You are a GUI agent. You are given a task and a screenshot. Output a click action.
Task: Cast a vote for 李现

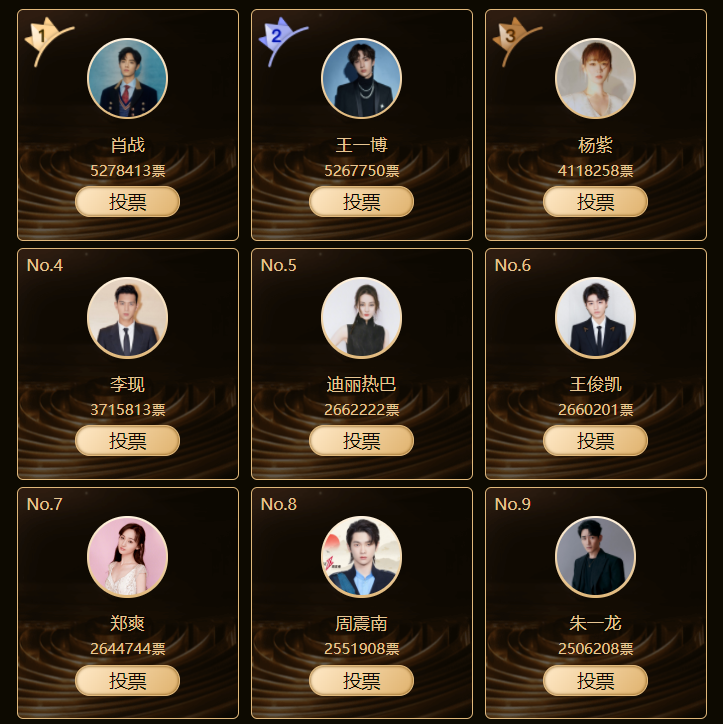tap(127, 440)
